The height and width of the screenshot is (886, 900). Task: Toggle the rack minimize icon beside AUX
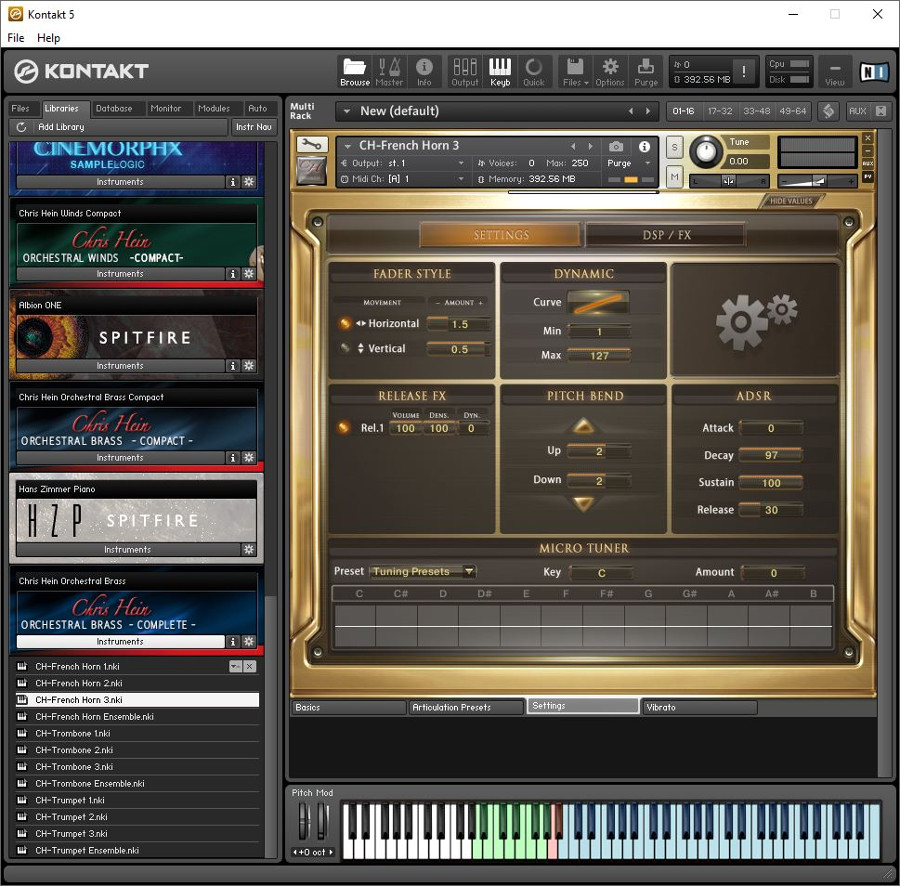(881, 111)
